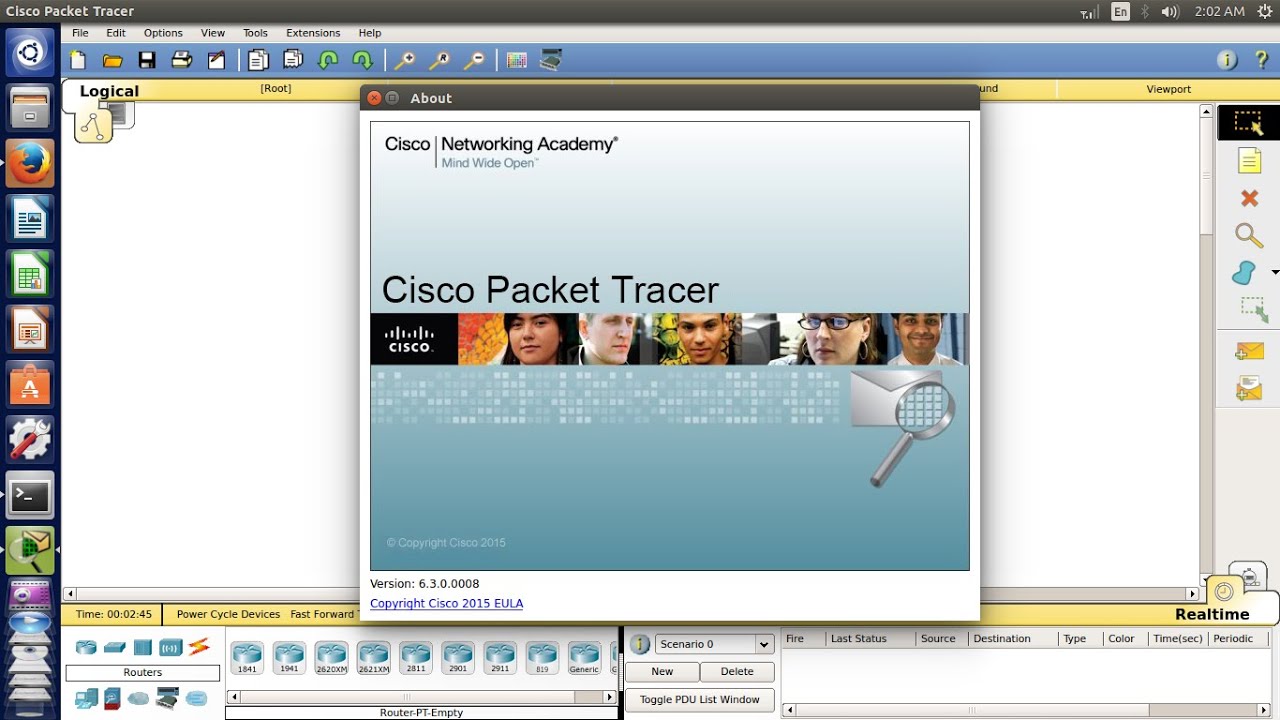Click the Network Information icon
Viewport: 1280px width, 720px height.
(1227, 60)
